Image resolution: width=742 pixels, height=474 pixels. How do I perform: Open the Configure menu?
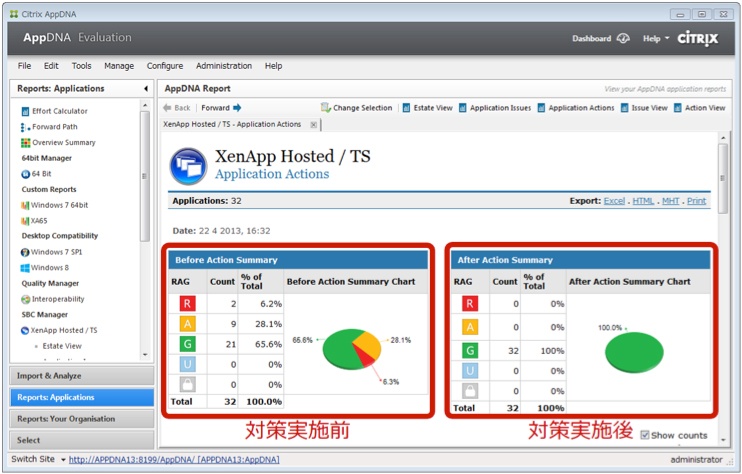(165, 66)
